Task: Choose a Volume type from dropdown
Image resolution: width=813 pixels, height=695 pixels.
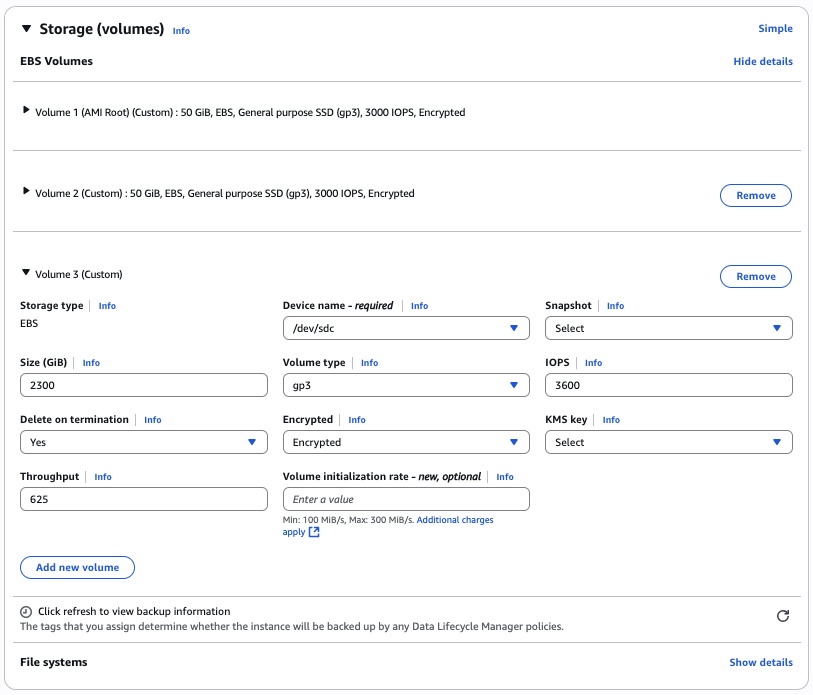Action: [x=405, y=385]
